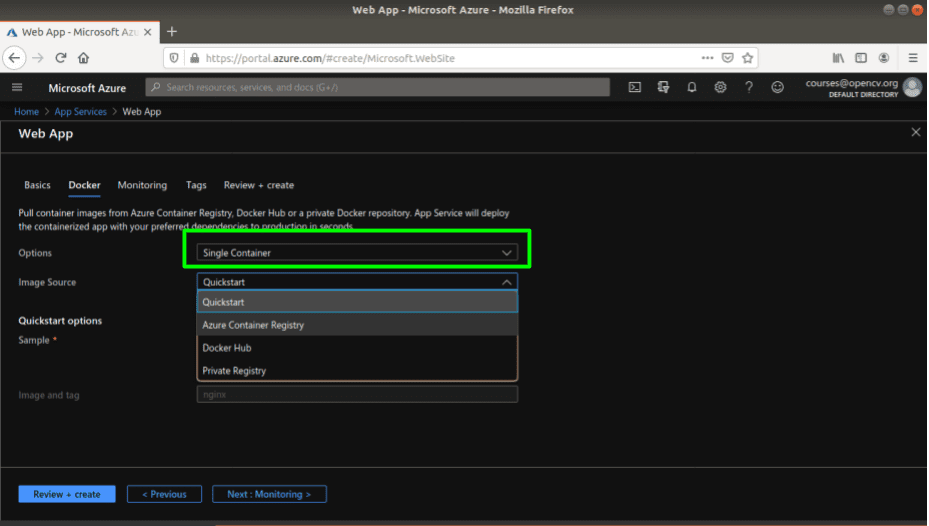Close the Web App blade
Image resolution: width=929 pixels, height=526 pixels.
916,132
